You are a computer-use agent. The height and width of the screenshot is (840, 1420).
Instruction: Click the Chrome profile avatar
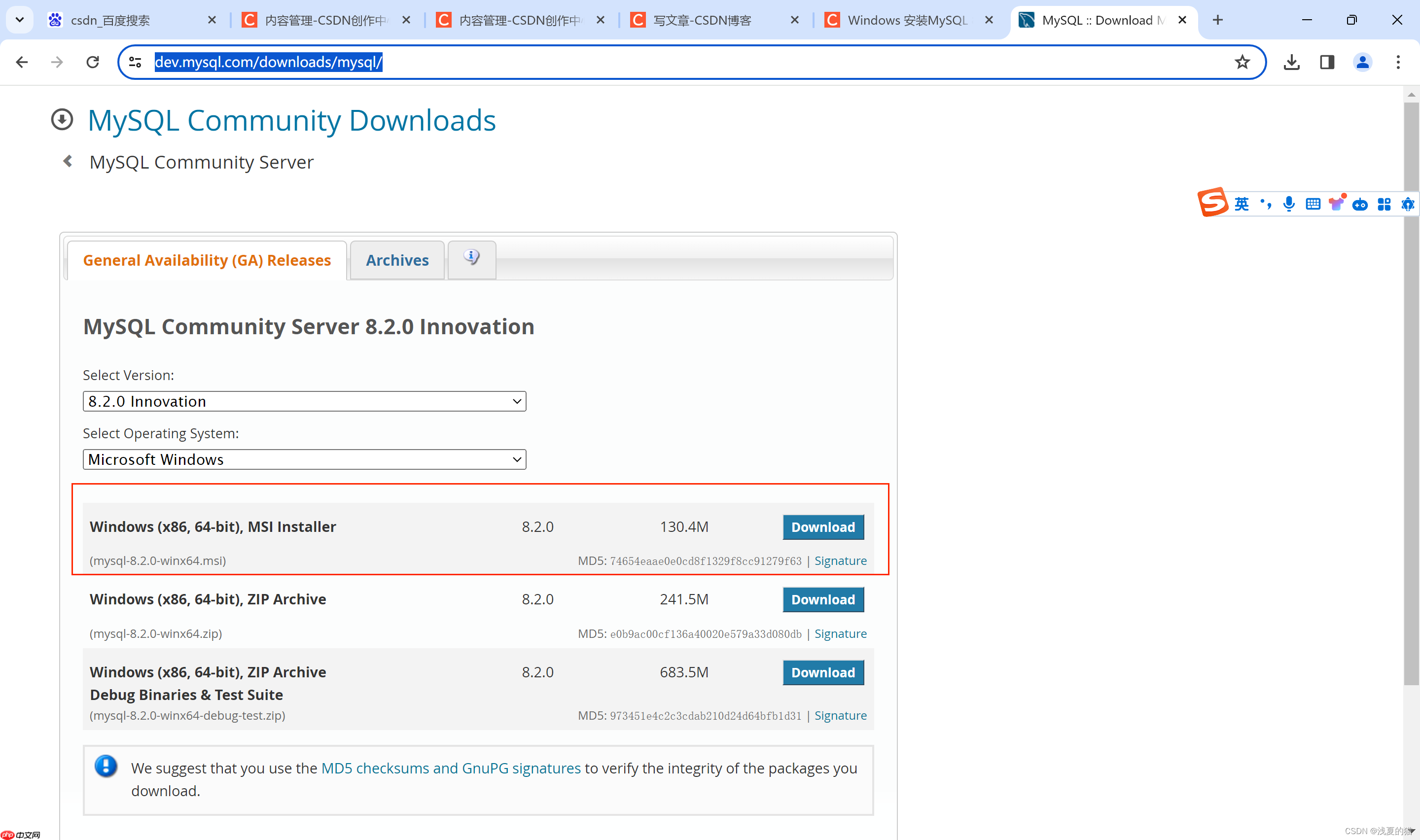pyautogui.click(x=1362, y=62)
